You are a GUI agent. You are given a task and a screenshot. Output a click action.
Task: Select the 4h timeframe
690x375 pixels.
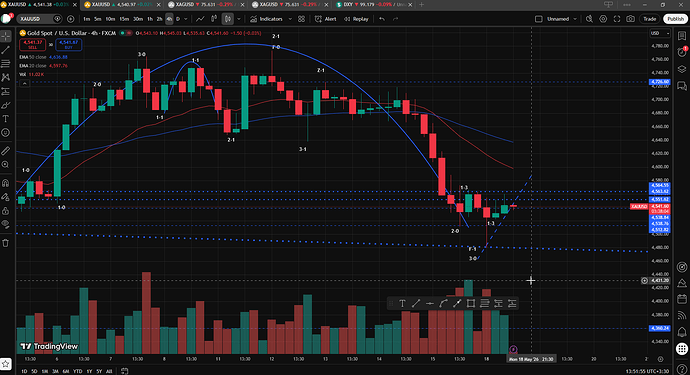tap(169, 19)
